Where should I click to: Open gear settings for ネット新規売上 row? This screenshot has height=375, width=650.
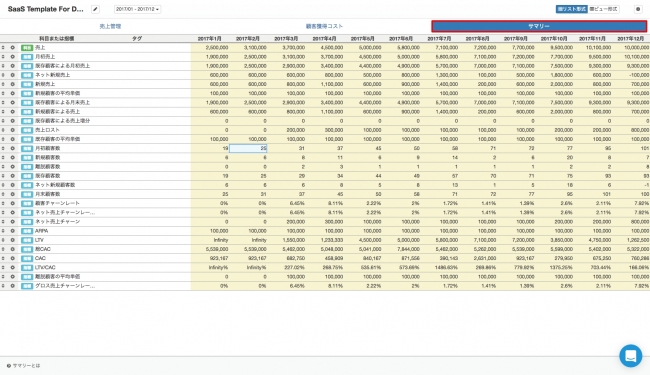[x=12, y=75]
